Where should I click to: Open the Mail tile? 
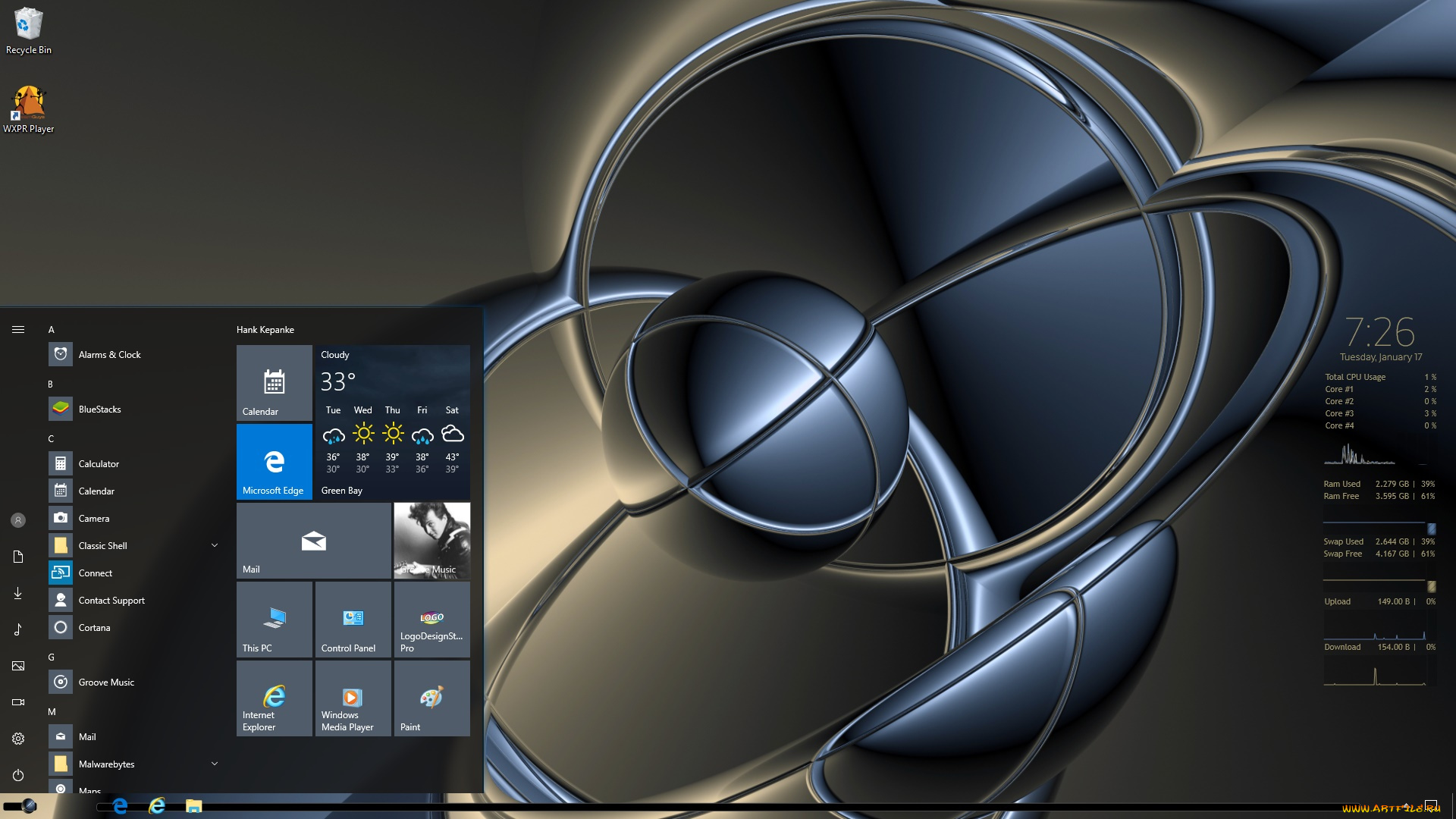pos(313,540)
